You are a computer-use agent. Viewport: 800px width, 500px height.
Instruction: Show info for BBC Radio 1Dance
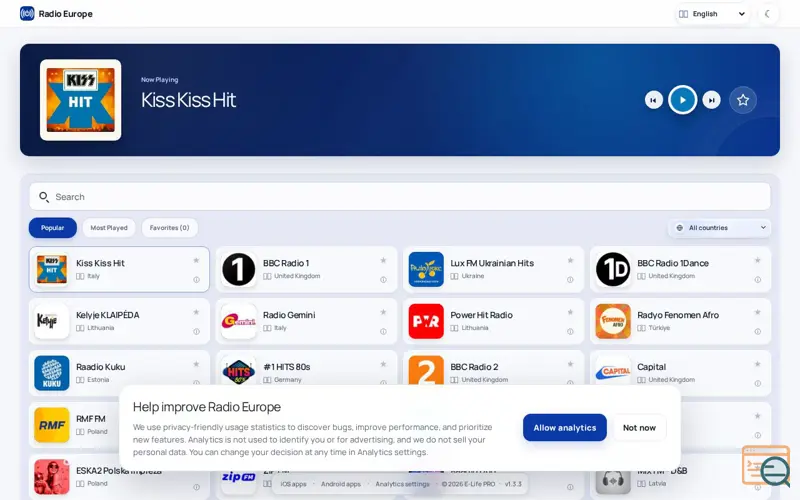[x=758, y=280]
